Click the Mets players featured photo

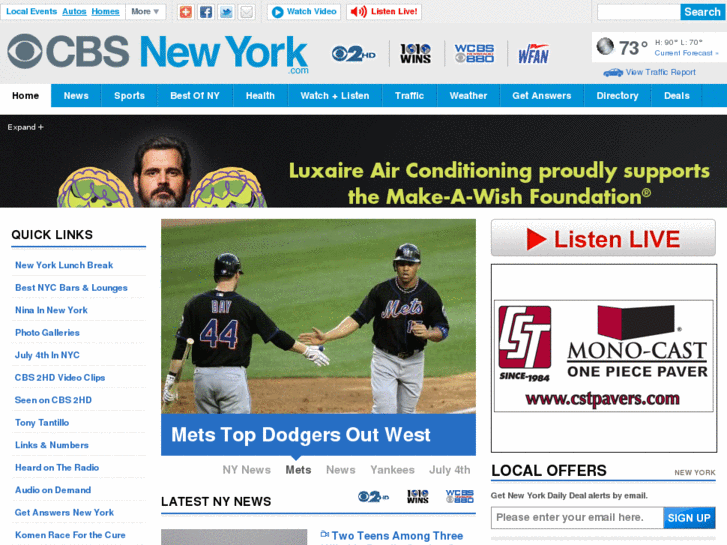(318, 316)
